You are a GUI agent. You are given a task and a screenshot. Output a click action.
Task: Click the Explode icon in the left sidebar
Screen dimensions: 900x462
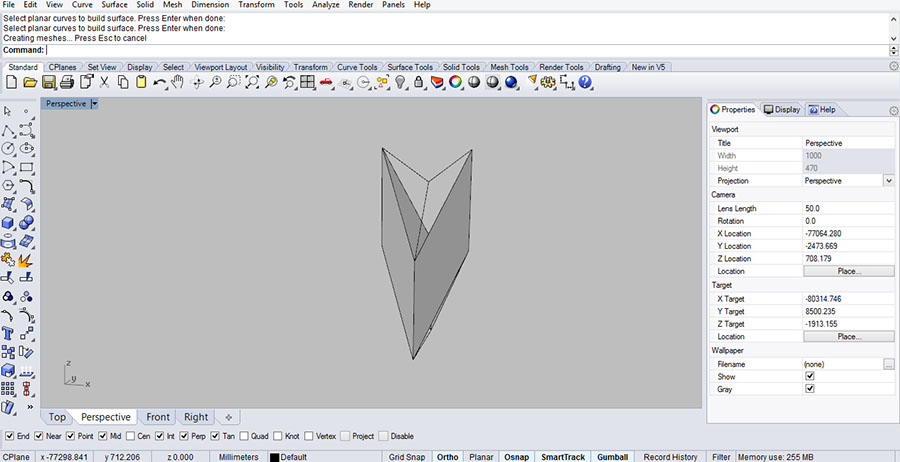pos(26,260)
